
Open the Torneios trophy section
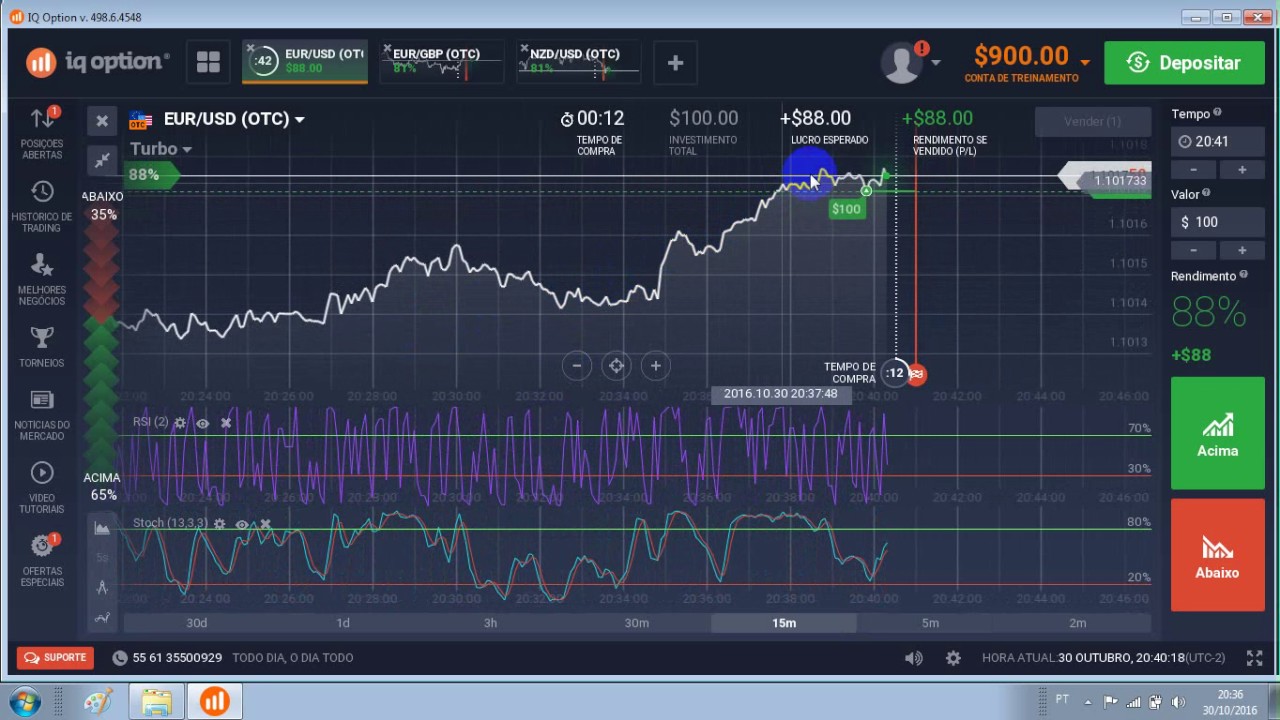pyautogui.click(x=42, y=347)
